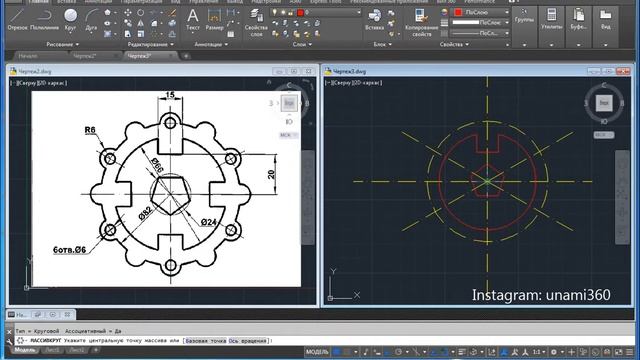640x360 pixels.
Task: Click the red layer color swatch
Action: [301, 13]
